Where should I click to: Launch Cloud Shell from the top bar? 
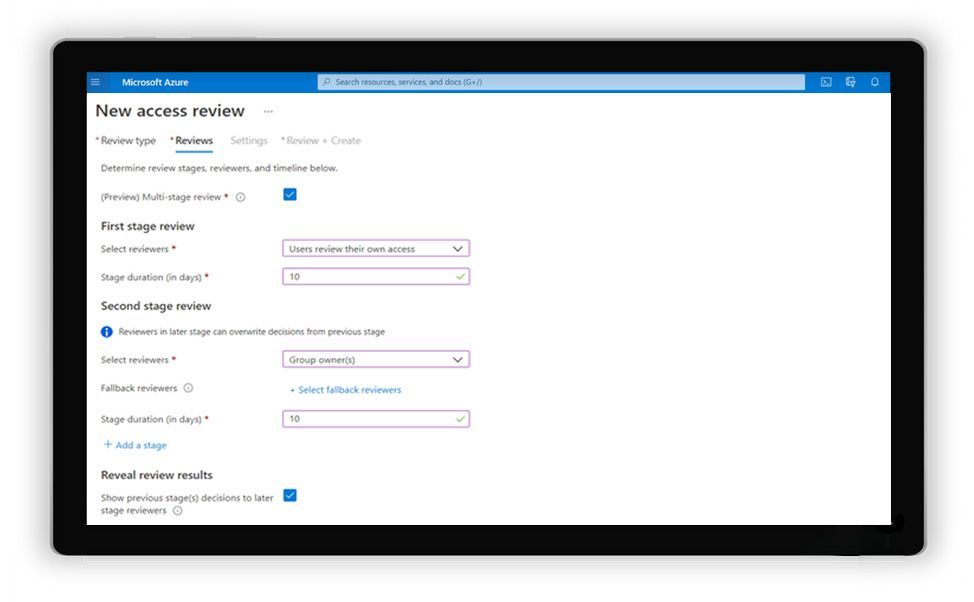coord(826,82)
